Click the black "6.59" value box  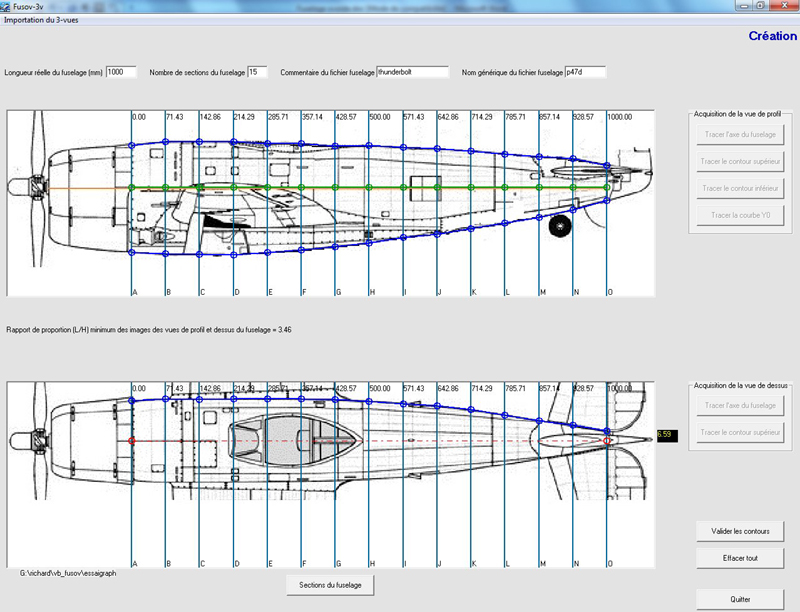pos(667,436)
